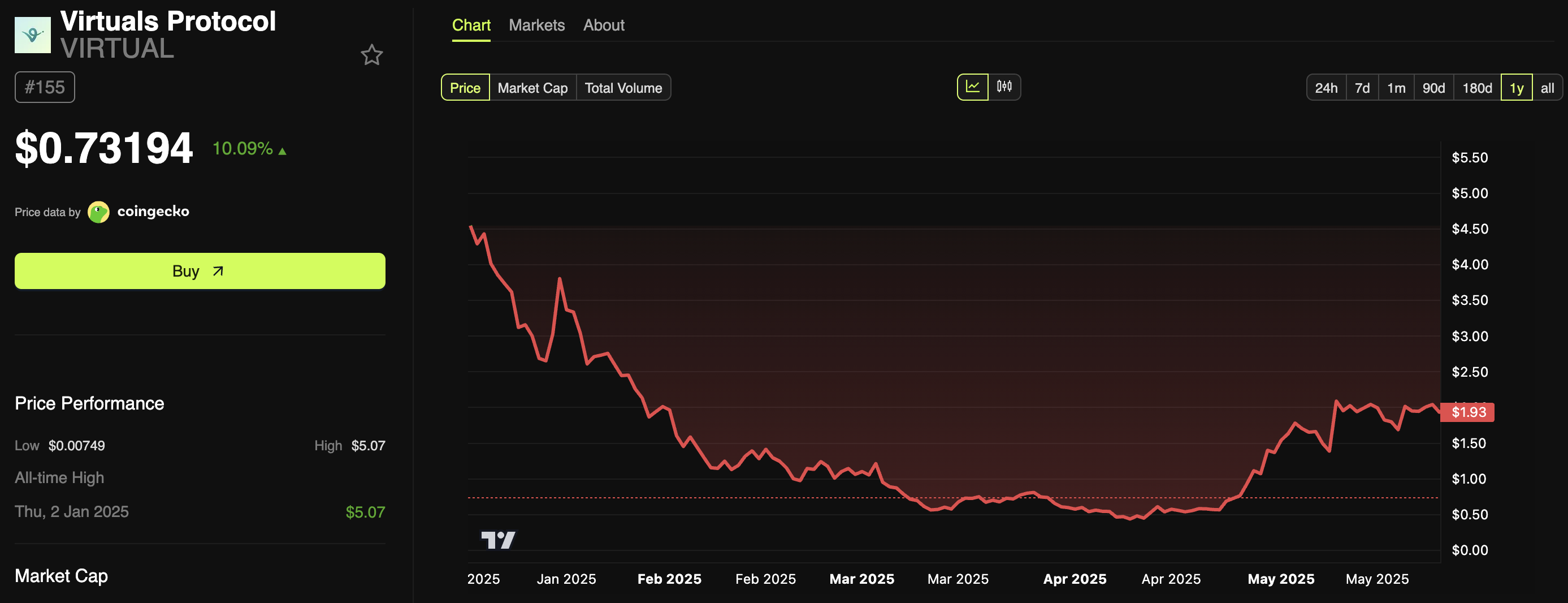Click the Price Performance heading

[89, 403]
